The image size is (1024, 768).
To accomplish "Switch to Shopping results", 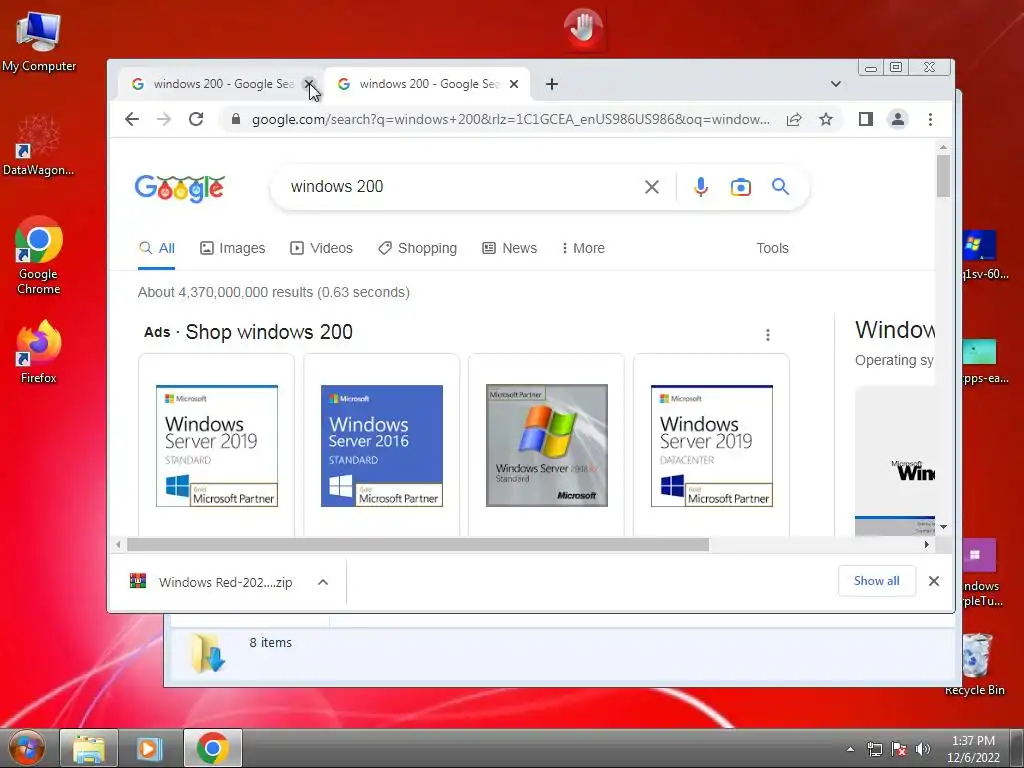I will (417, 248).
